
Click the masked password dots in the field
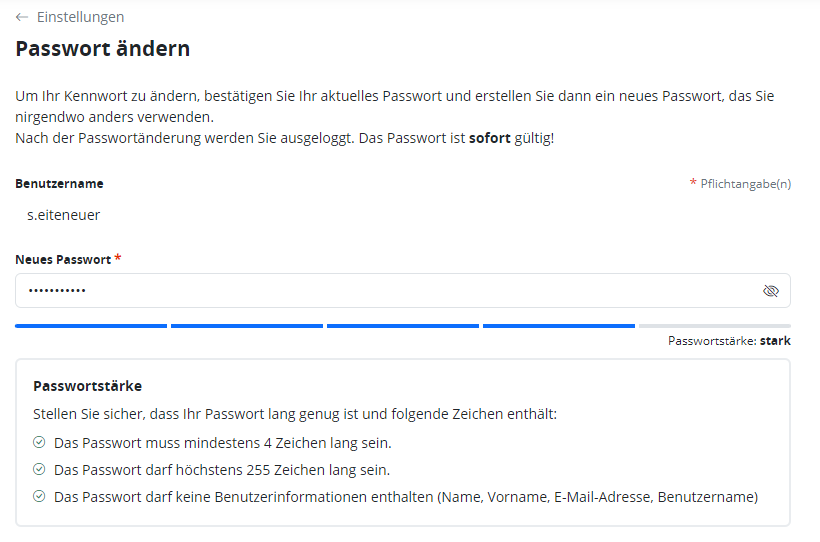57,290
